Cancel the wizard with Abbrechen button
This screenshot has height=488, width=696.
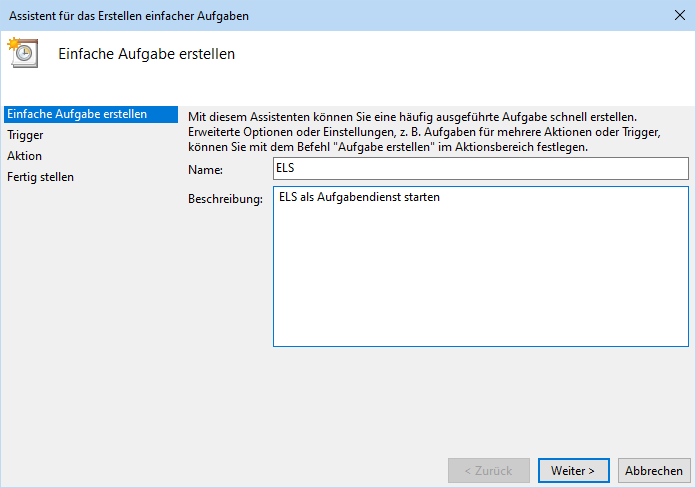[654, 470]
